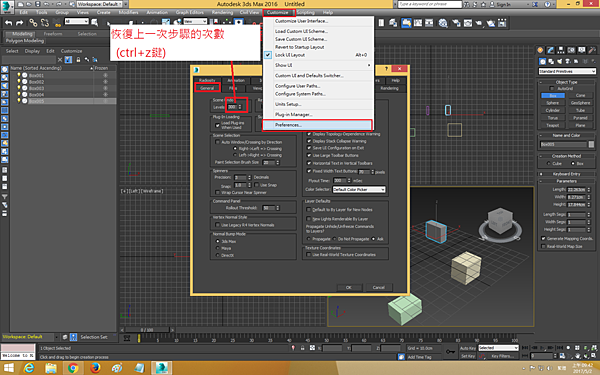600x375 pixels.
Task: Click the Sphere object type button
Action: [553, 103]
